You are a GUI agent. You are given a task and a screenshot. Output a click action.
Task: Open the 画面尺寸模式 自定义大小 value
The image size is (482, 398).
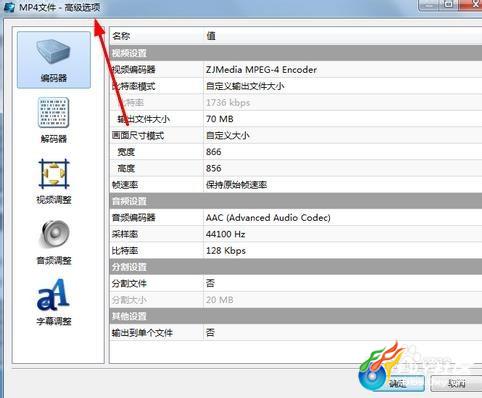click(343, 135)
